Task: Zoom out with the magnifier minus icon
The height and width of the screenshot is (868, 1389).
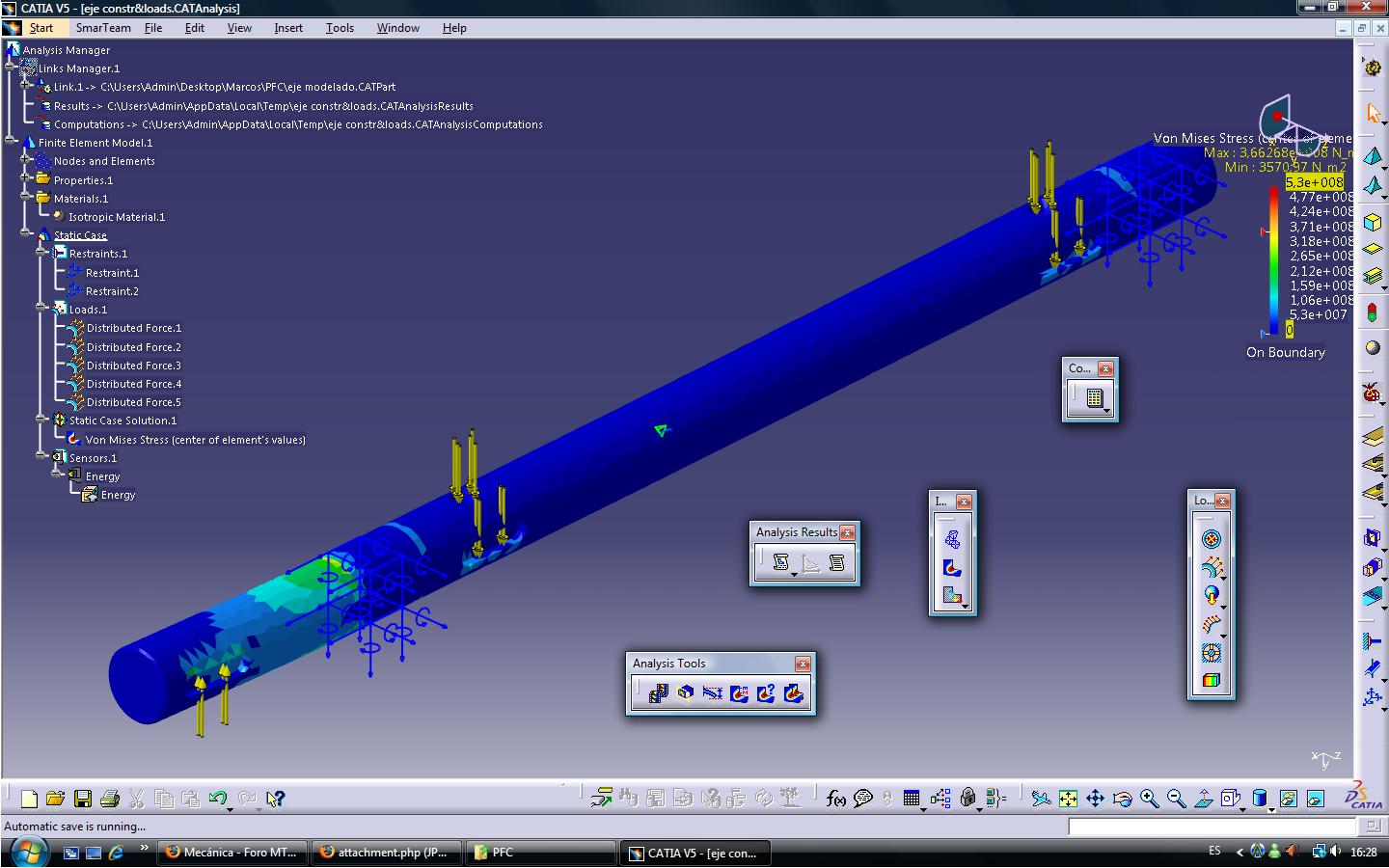Action: pos(1176,799)
